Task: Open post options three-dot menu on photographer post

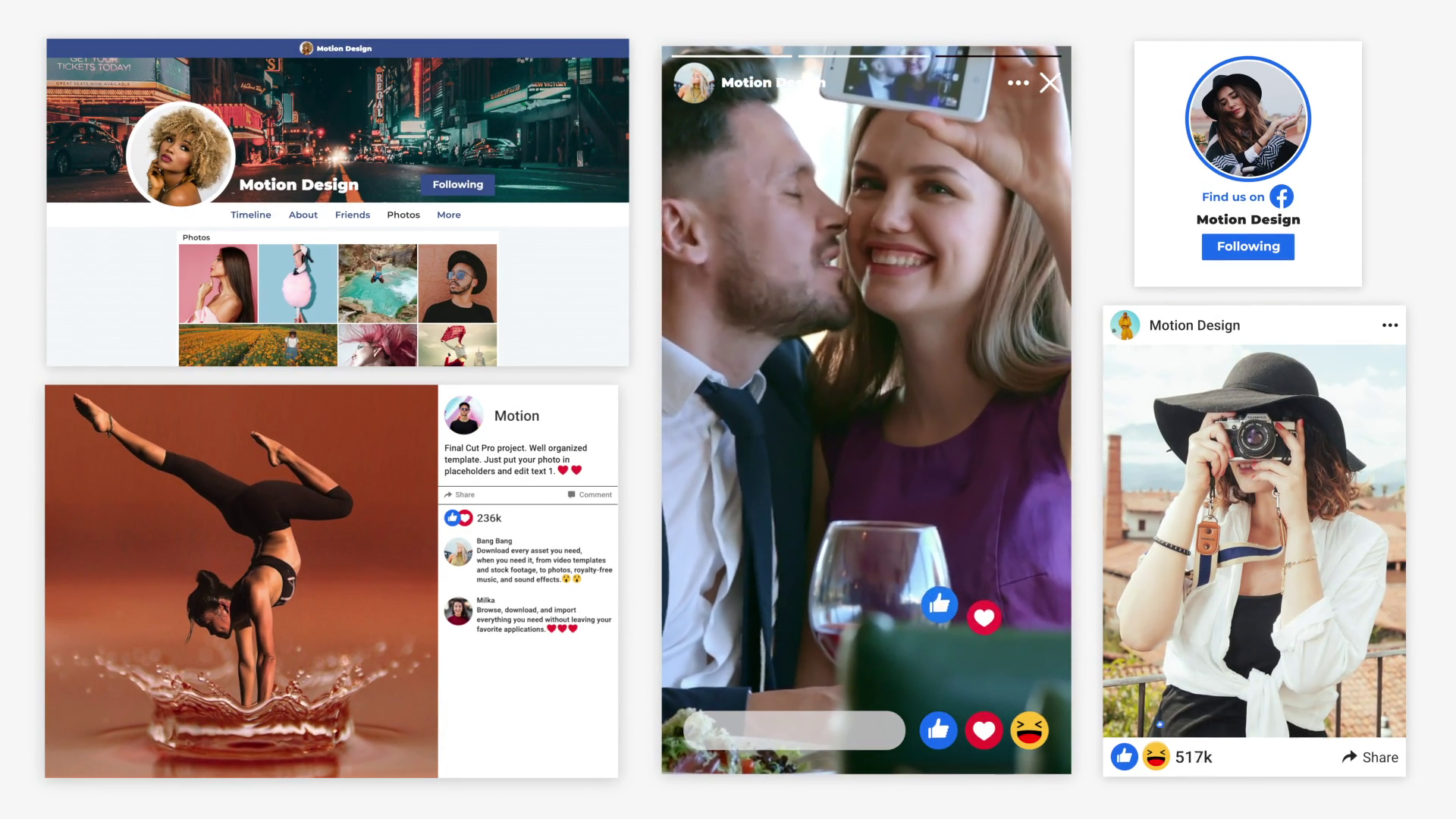Action: tap(1389, 325)
